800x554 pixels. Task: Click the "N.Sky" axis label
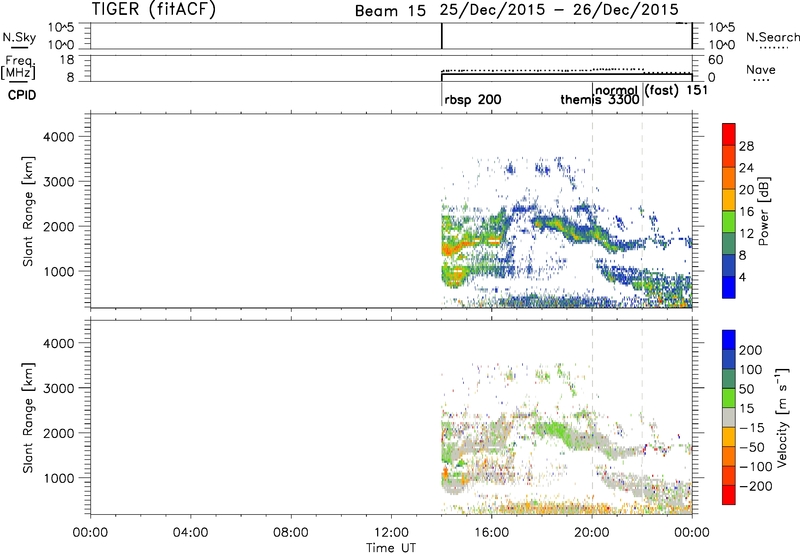(x=19, y=37)
